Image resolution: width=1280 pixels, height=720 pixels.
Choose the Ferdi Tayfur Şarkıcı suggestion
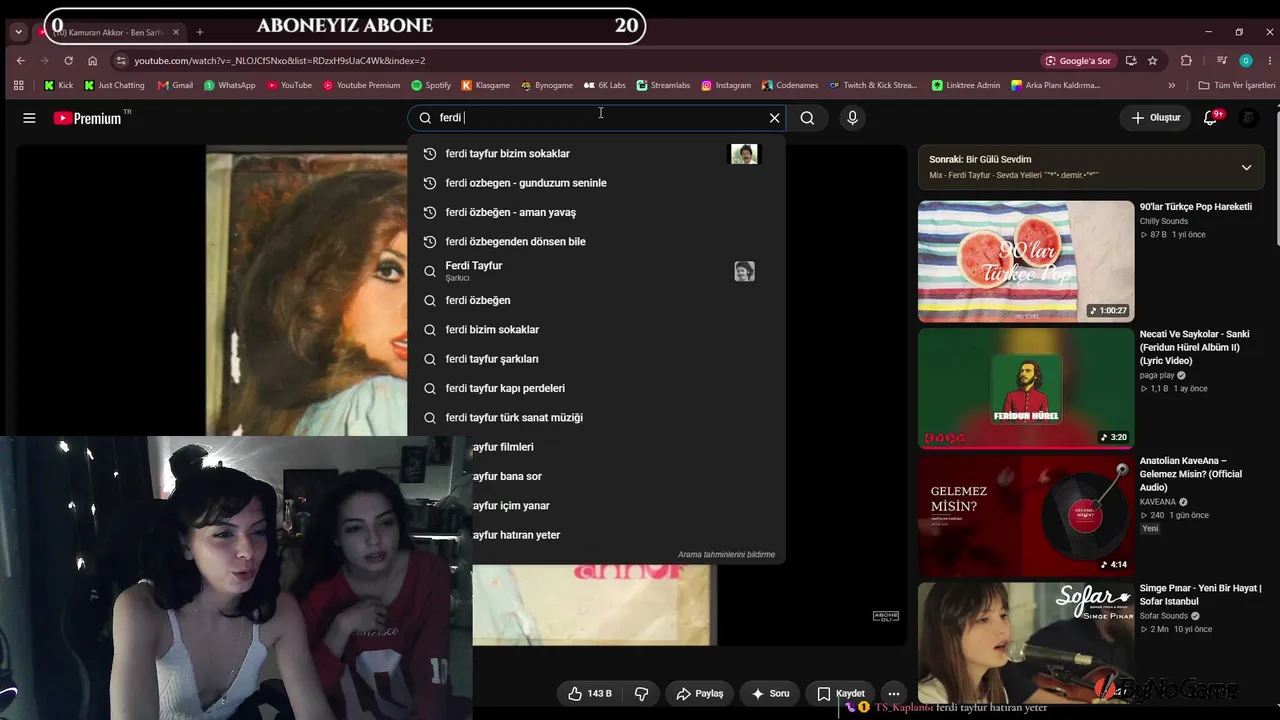[596, 271]
